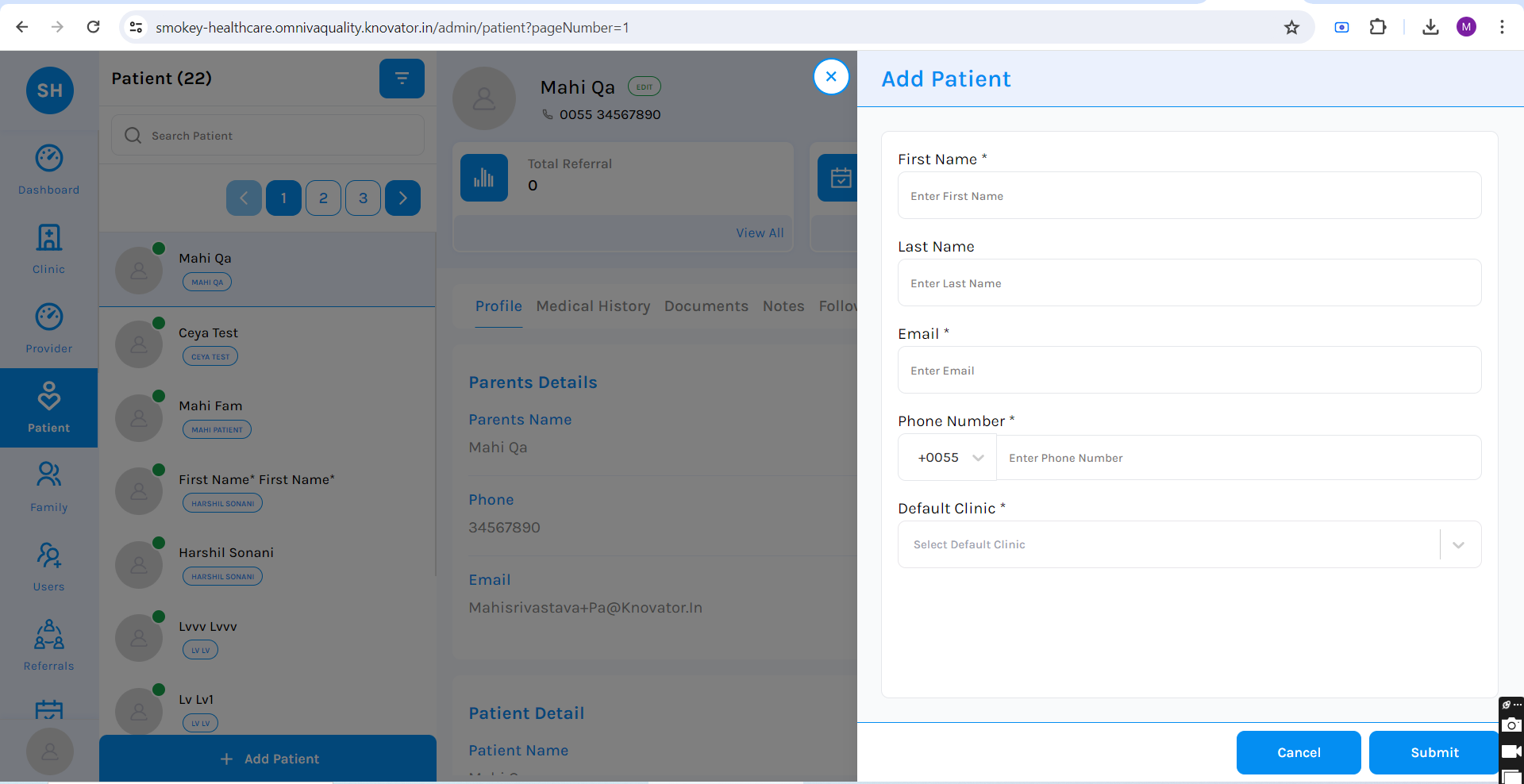The width and height of the screenshot is (1524, 784).
Task: Submit the Add Patient form
Action: [1434, 752]
